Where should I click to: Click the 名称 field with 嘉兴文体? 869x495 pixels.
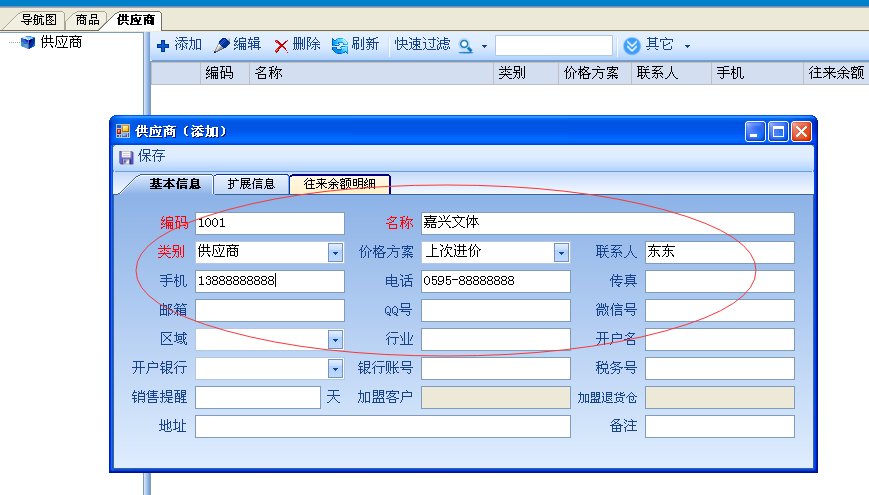(608, 223)
